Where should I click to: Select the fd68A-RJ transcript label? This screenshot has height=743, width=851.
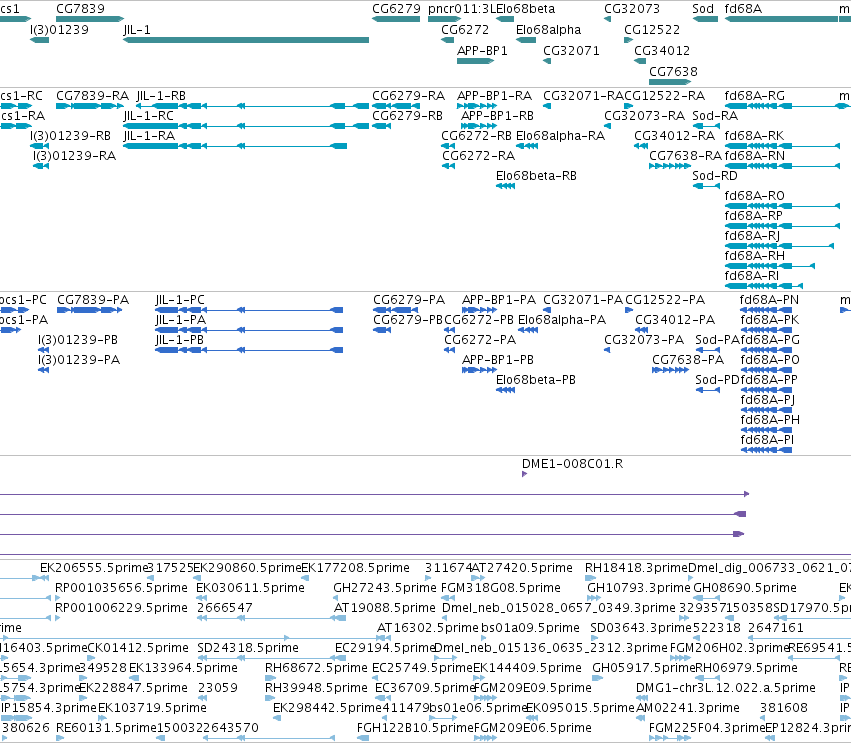(752, 236)
